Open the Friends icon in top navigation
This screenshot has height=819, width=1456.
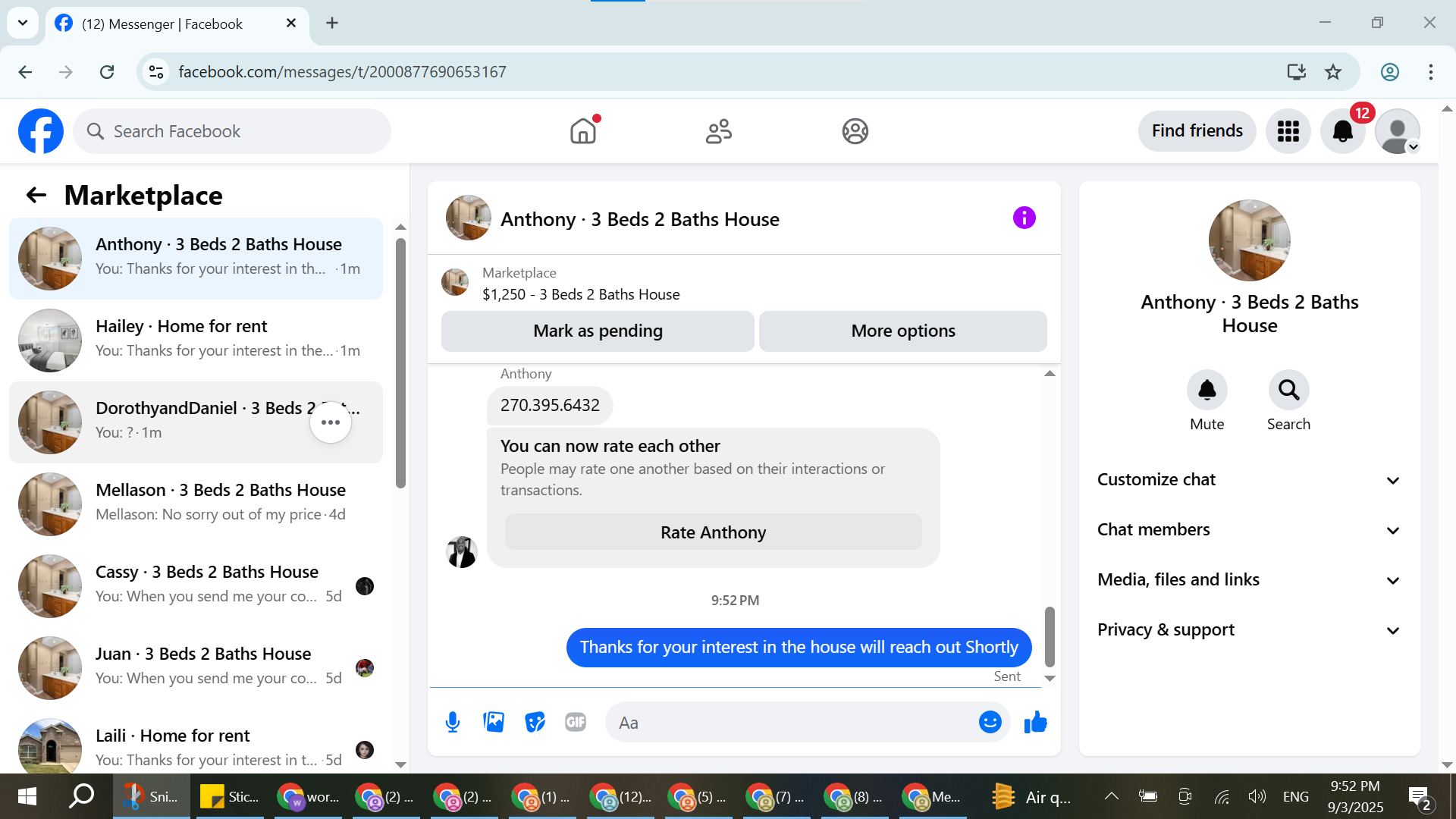tap(719, 131)
